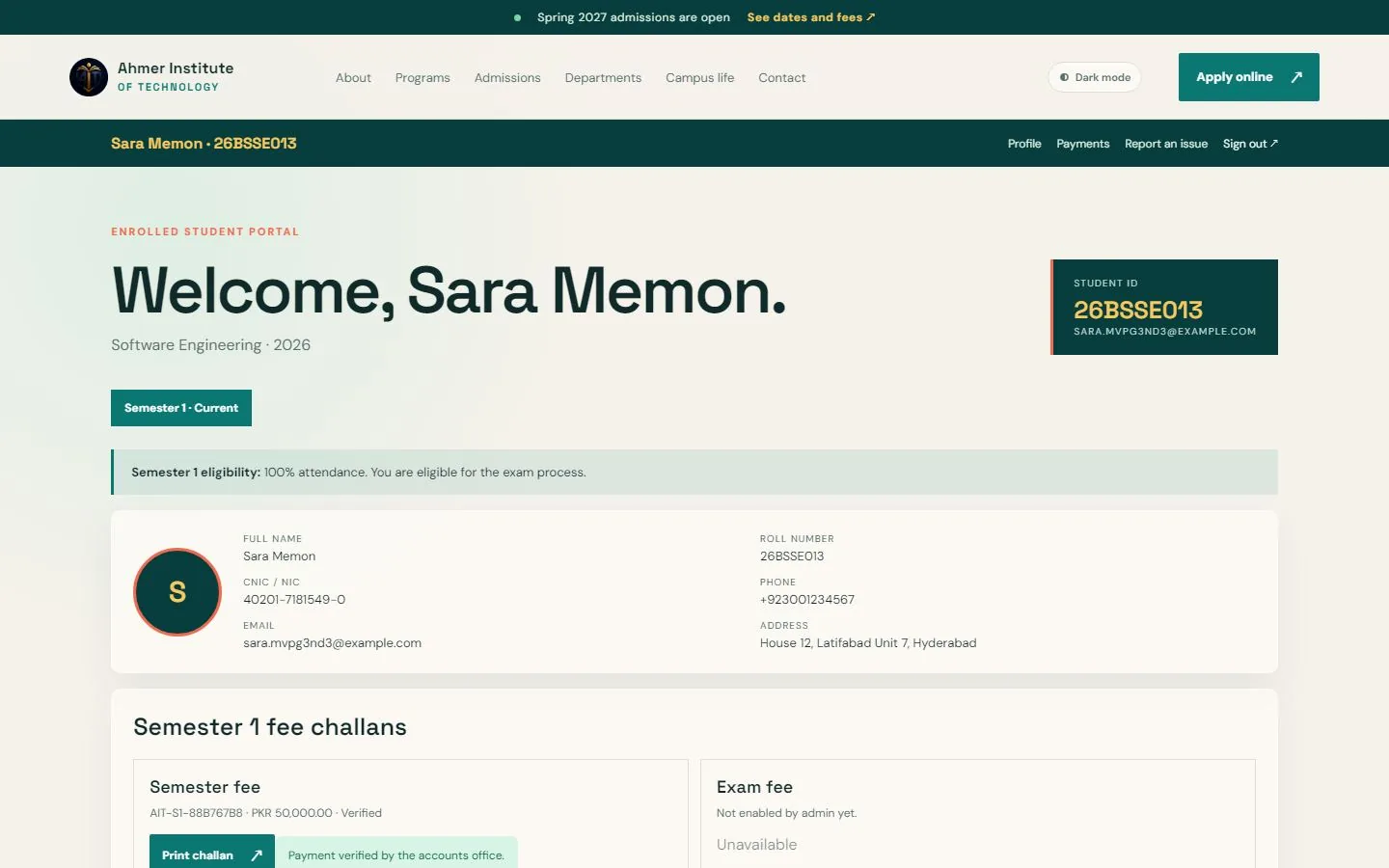1389x868 pixels.
Task: Click the 'Semester fee' card title
Action: [x=204, y=787]
